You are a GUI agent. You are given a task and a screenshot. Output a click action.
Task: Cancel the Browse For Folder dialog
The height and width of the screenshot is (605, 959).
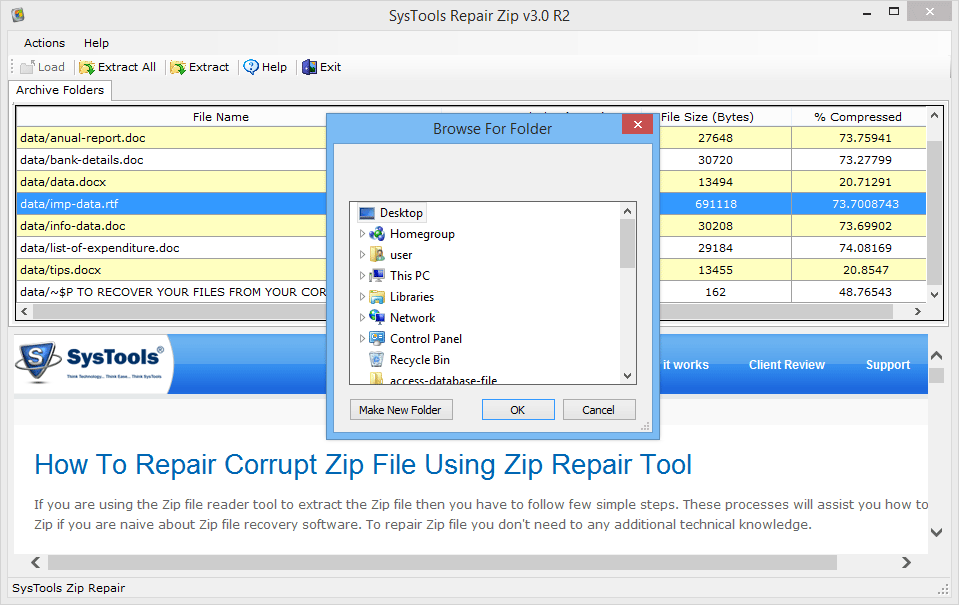click(x=599, y=410)
